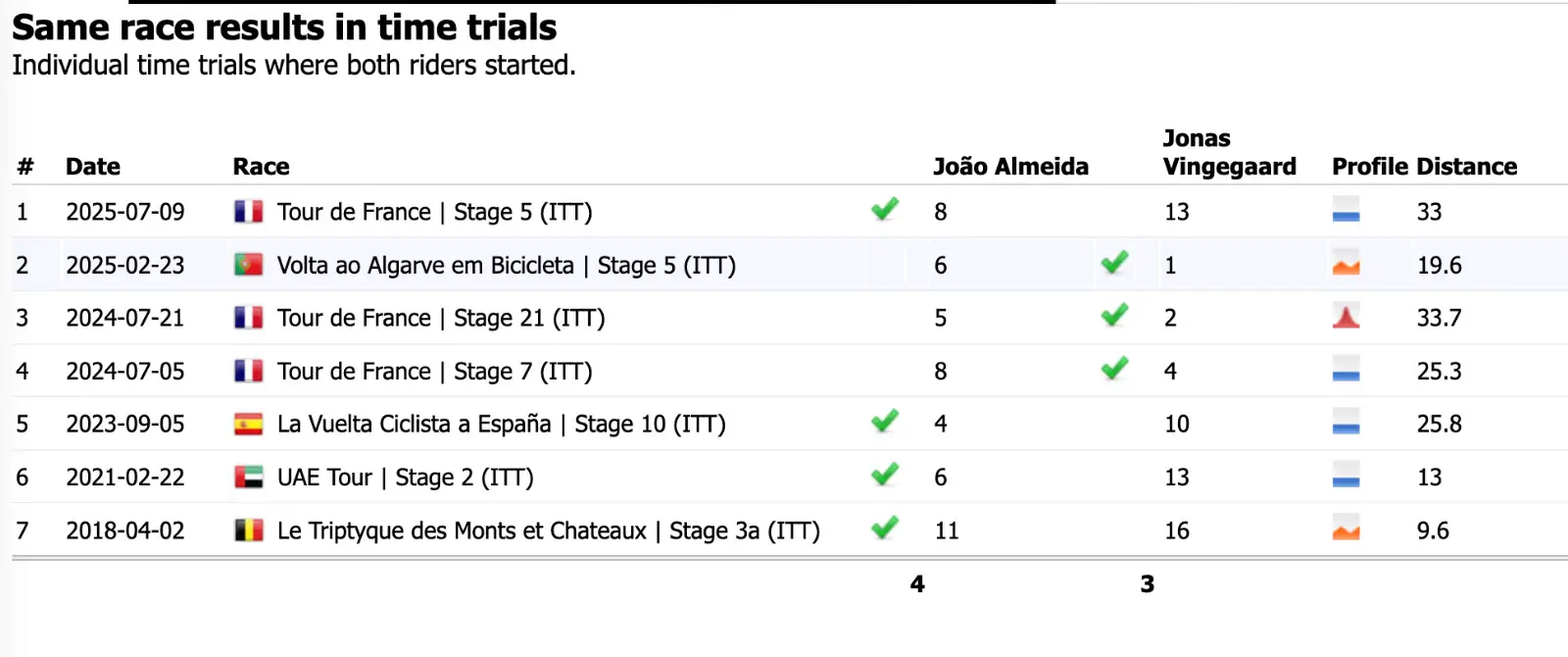Open Volta ao Algarve Stage 5 (ITT) link
Screen dimensions: 1568x657
[x=506, y=266]
